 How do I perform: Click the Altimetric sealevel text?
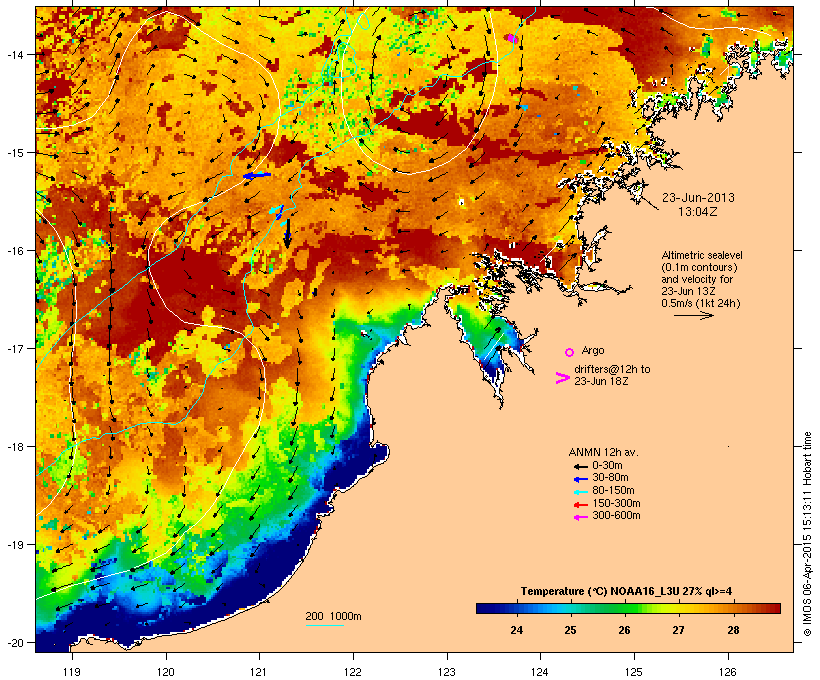pos(702,255)
